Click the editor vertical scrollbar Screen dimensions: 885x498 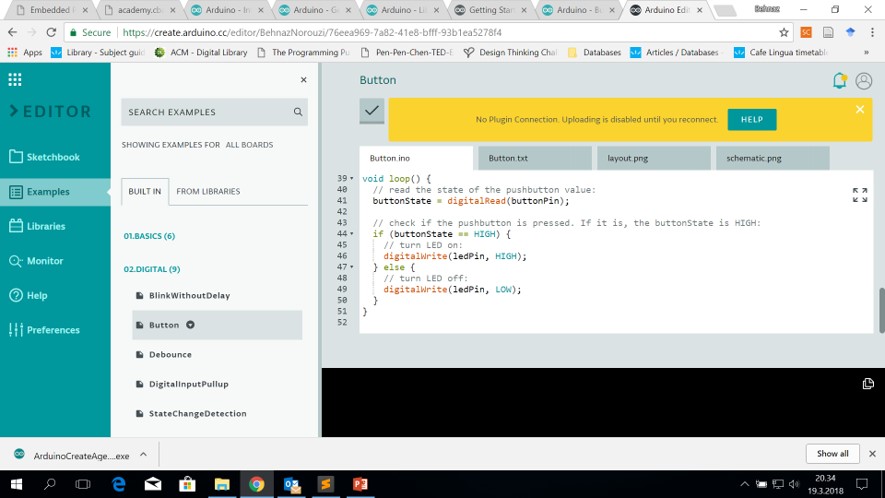tap(881, 311)
